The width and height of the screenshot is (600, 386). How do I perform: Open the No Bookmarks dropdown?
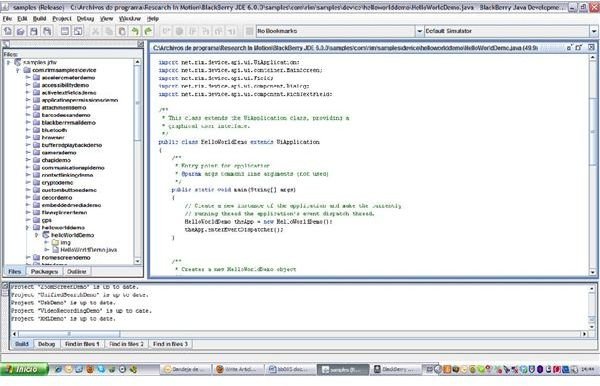pyautogui.click(x=419, y=31)
